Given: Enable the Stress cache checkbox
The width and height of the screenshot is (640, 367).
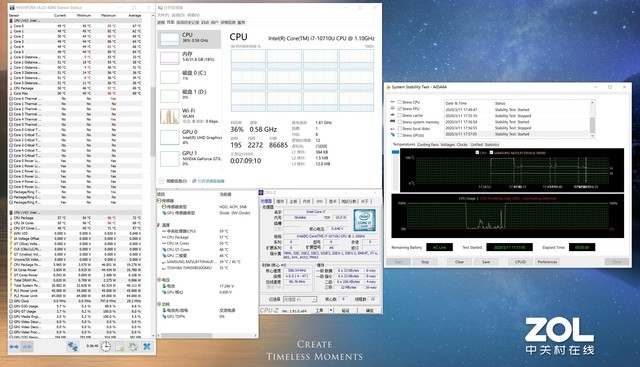Looking at the screenshot, I should pyautogui.click(x=400, y=115).
